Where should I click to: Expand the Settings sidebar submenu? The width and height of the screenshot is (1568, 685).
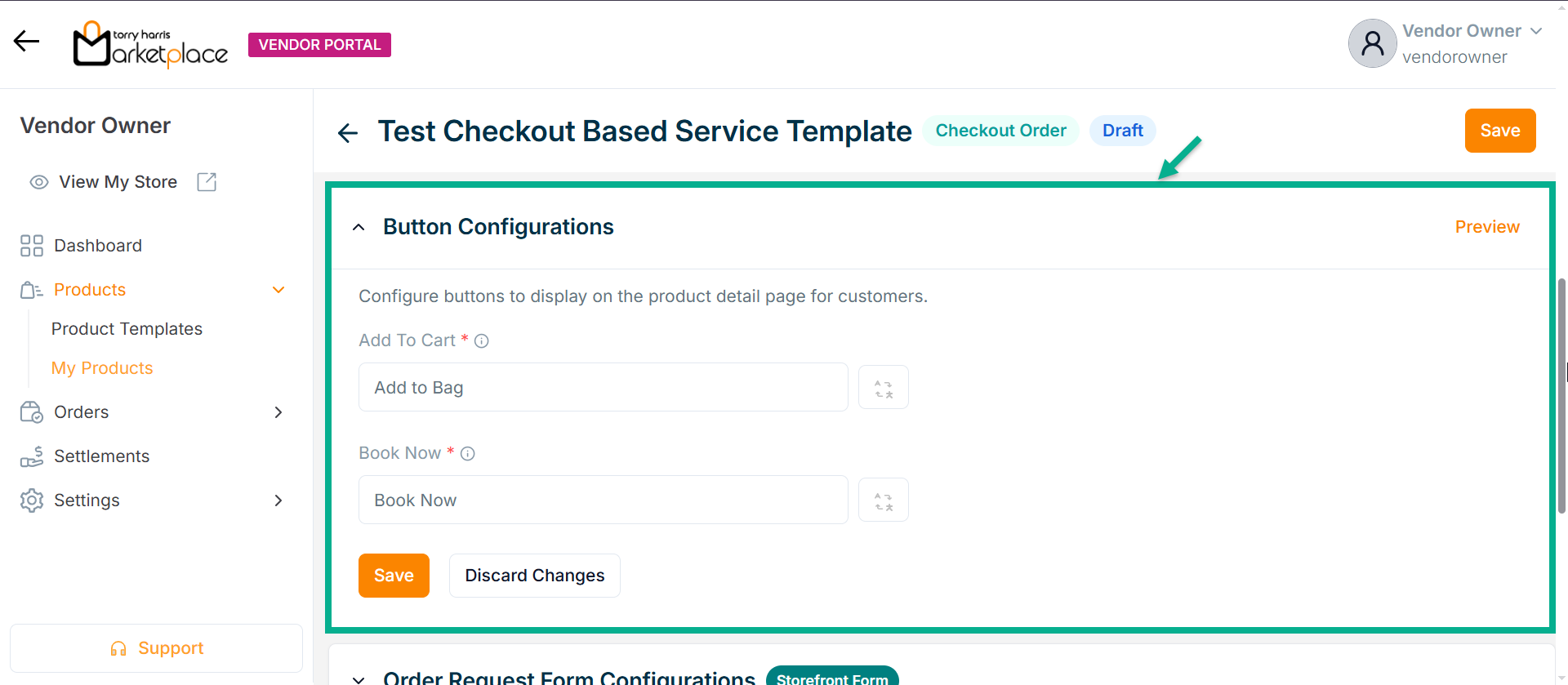pyautogui.click(x=278, y=500)
